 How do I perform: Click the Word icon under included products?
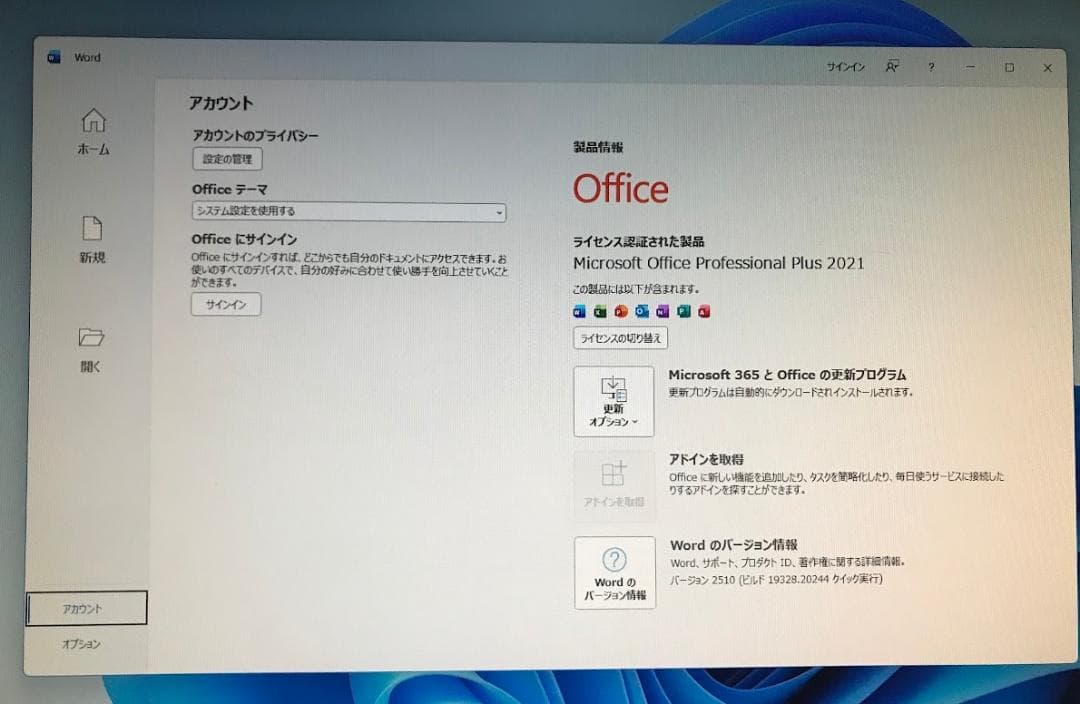579,311
